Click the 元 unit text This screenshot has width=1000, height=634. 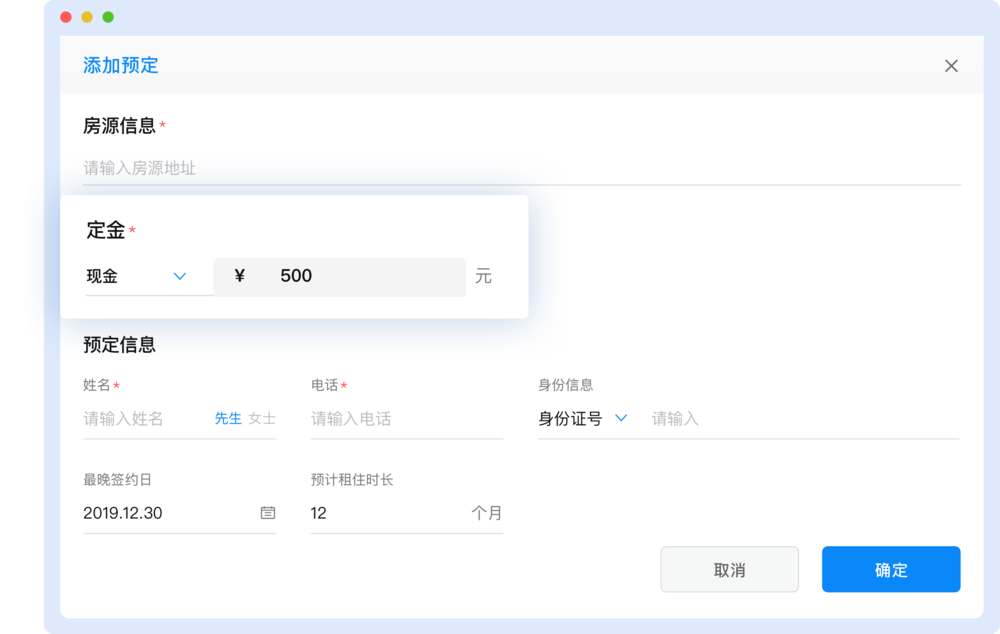click(483, 276)
